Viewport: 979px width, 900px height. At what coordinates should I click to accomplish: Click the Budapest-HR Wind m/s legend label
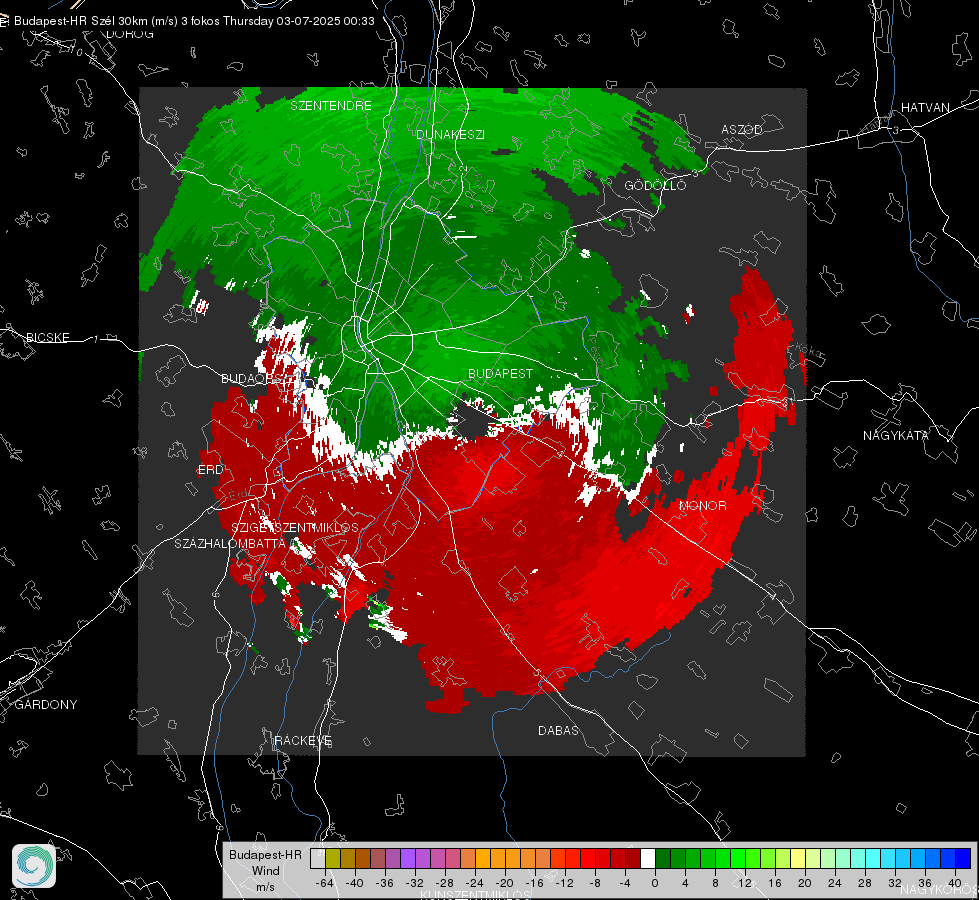coord(265,870)
